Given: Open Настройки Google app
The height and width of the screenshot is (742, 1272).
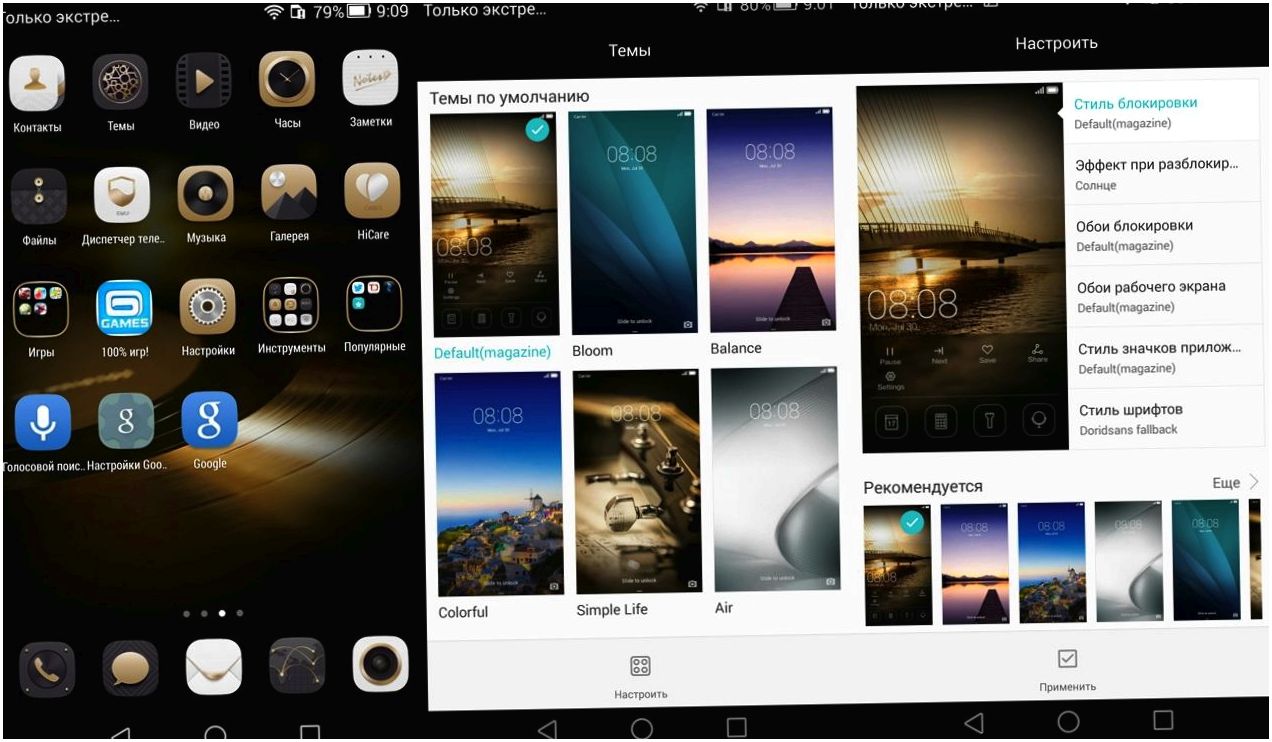Looking at the screenshot, I should click(x=126, y=421).
